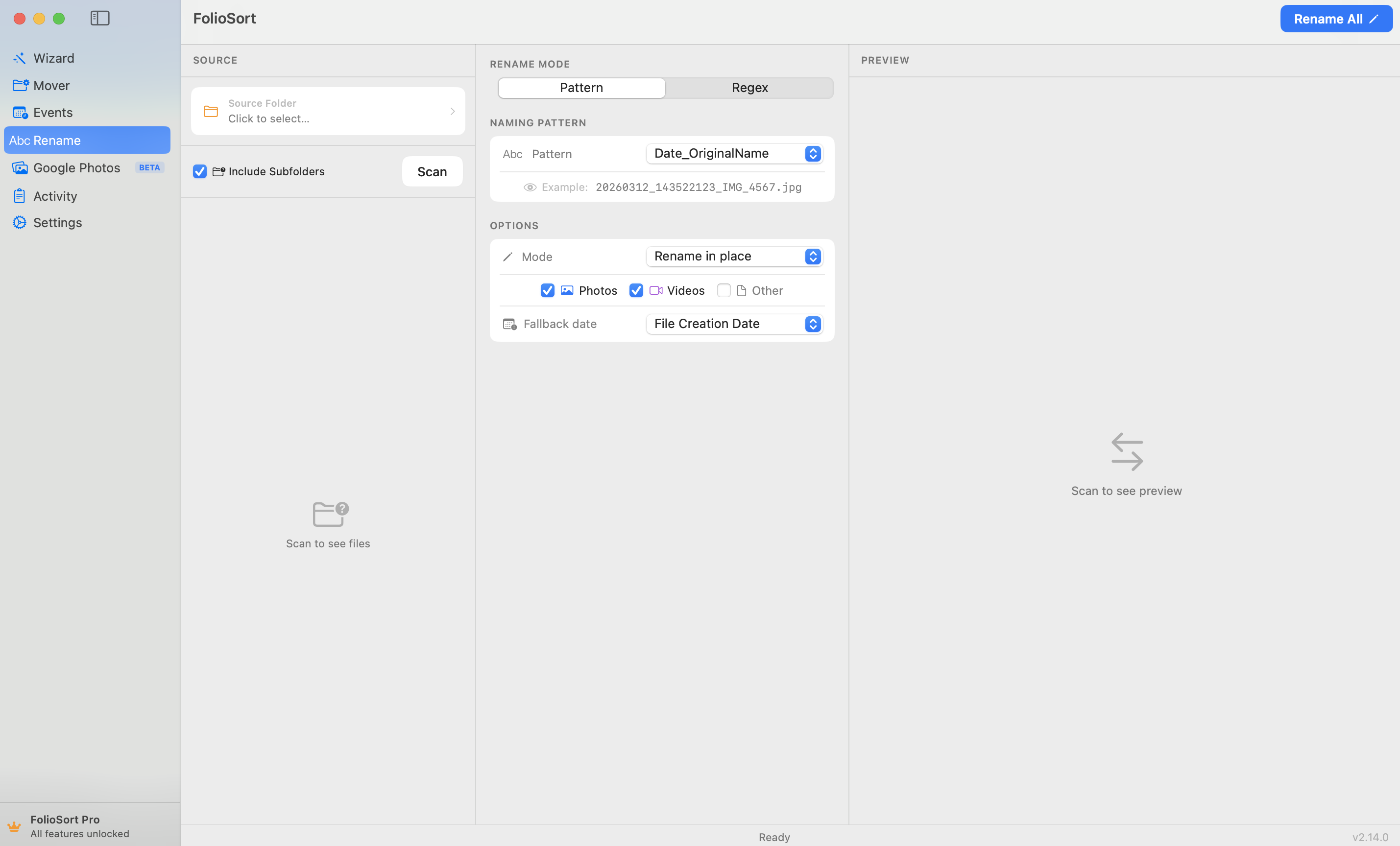Click the preview swap arrows icon
Viewport: 1400px width, 846px height.
[1127, 452]
